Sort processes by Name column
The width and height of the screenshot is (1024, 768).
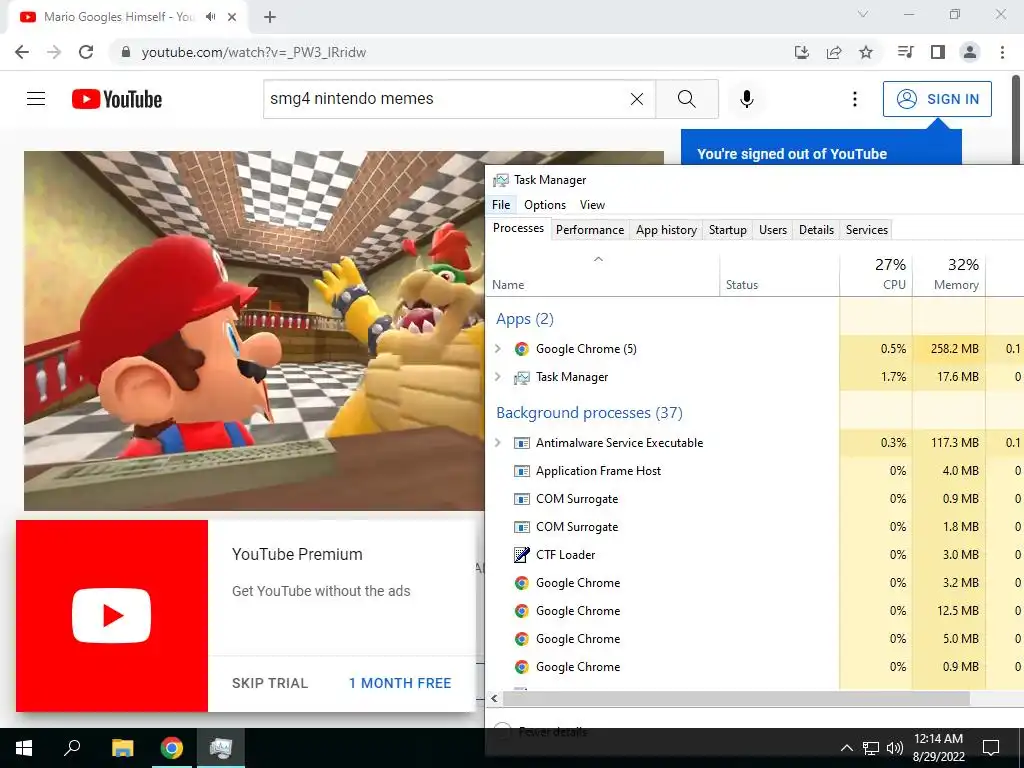pyautogui.click(x=603, y=275)
